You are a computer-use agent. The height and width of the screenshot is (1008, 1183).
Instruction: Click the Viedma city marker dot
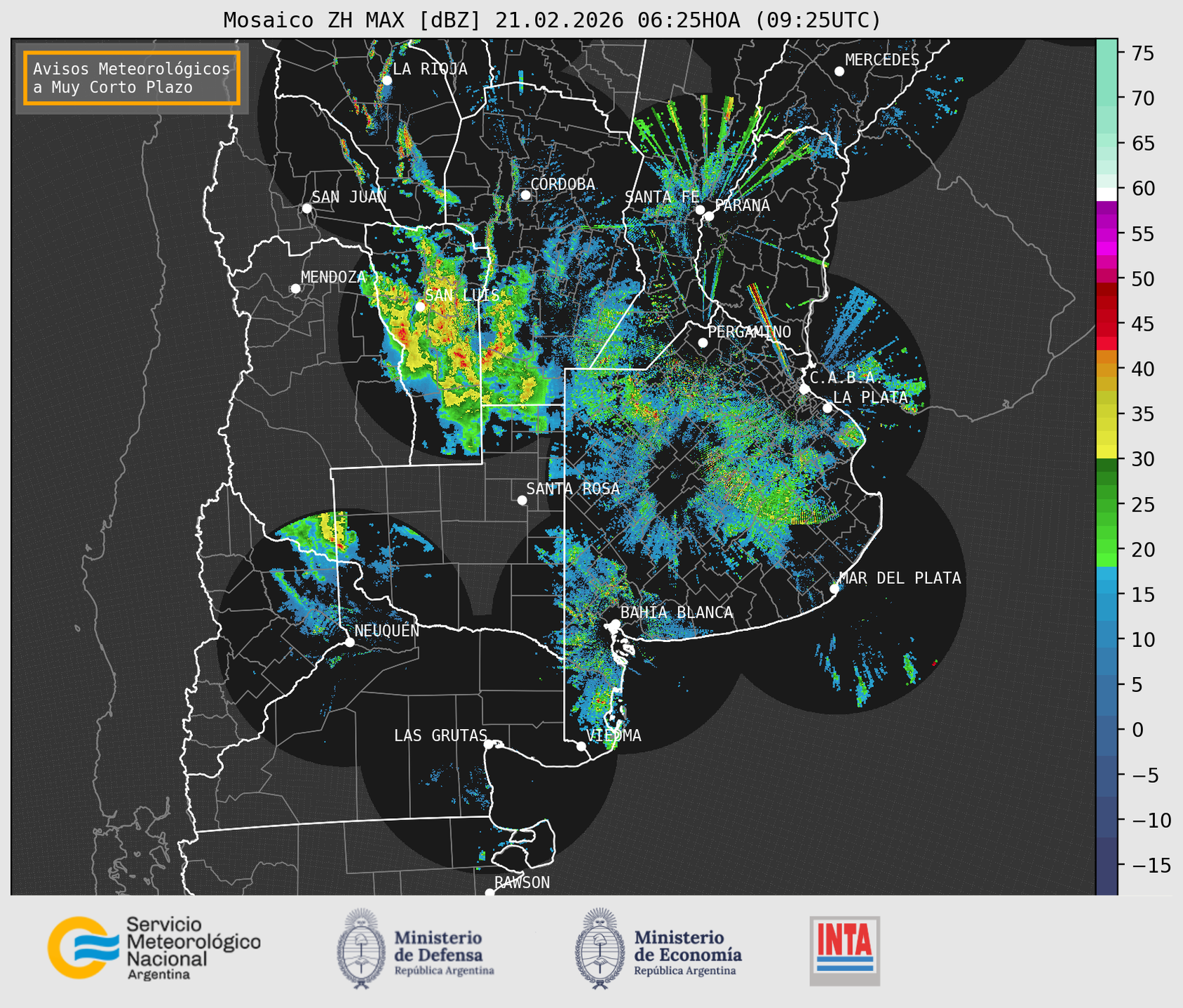(x=581, y=746)
